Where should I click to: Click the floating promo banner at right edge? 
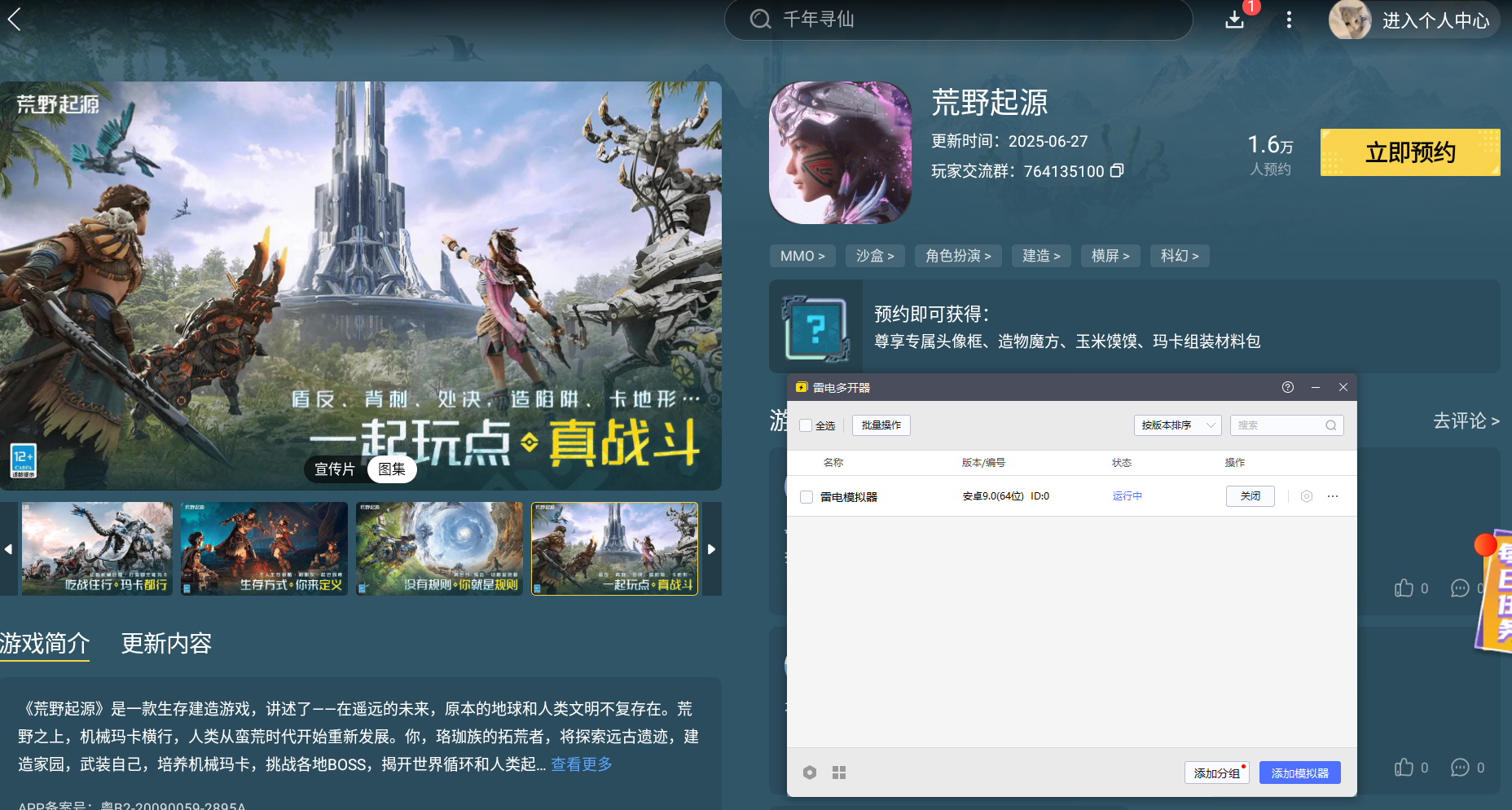pyautogui.click(x=1494, y=591)
